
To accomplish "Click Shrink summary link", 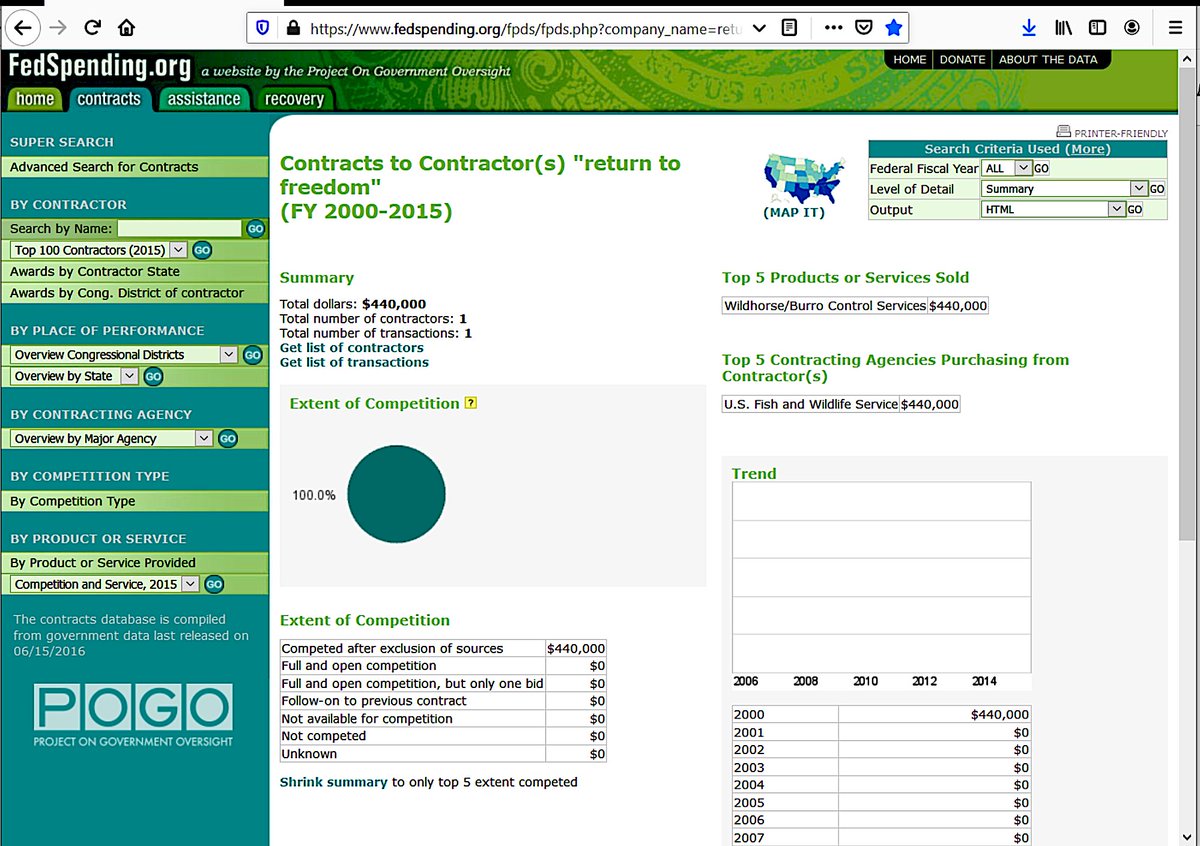I will point(333,782).
